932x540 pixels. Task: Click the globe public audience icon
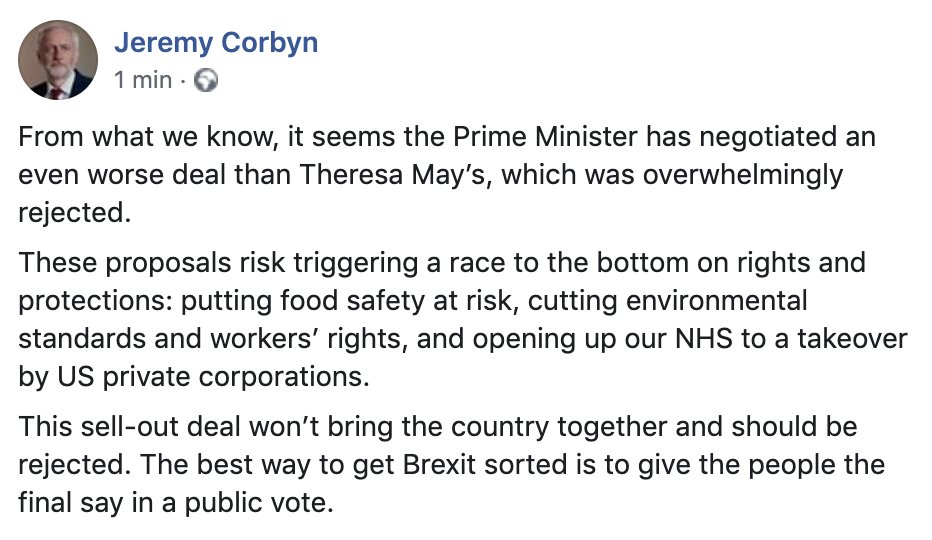click(x=205, y=81)
